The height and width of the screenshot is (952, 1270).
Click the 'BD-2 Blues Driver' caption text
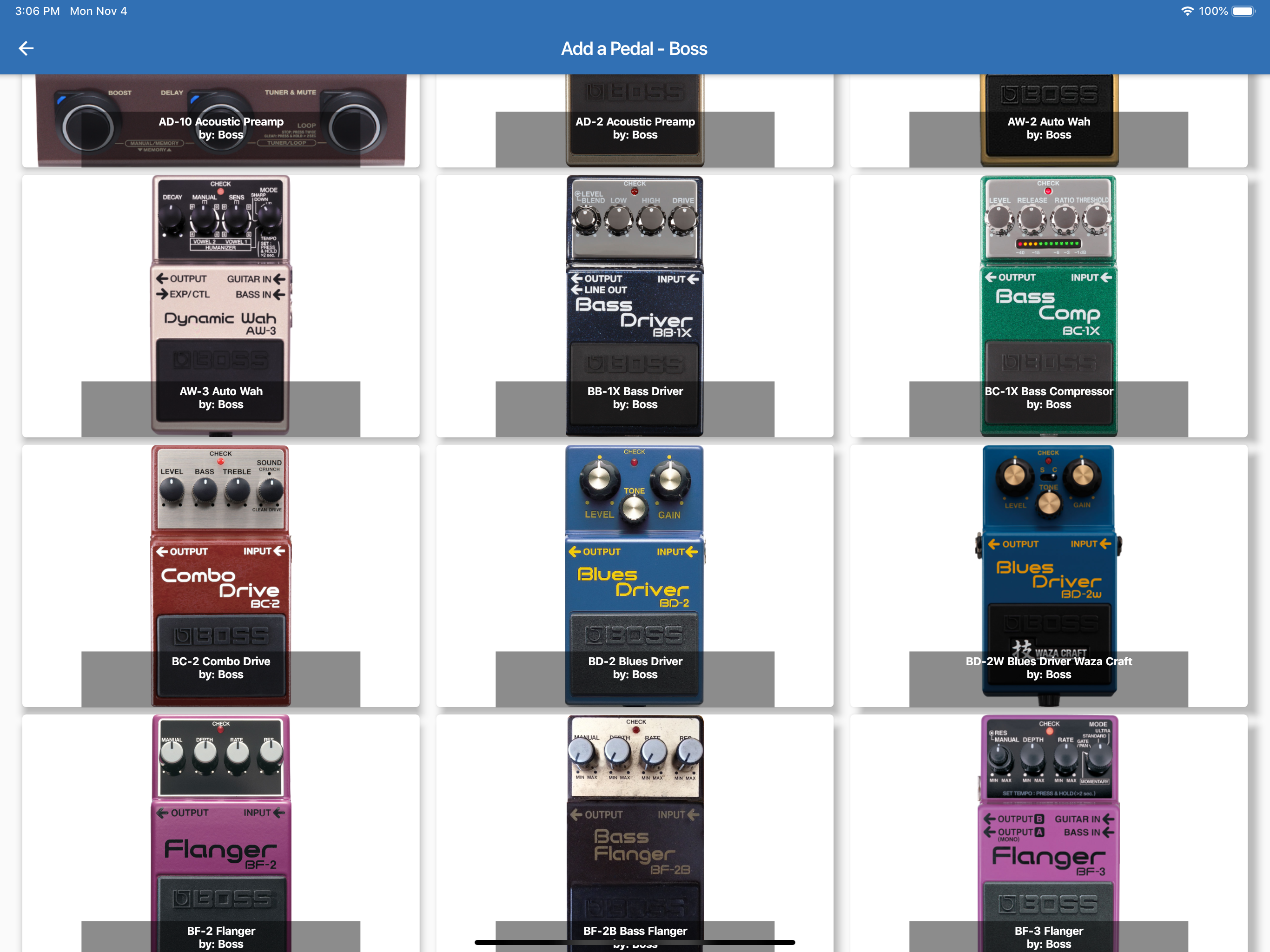pos(635,661)
